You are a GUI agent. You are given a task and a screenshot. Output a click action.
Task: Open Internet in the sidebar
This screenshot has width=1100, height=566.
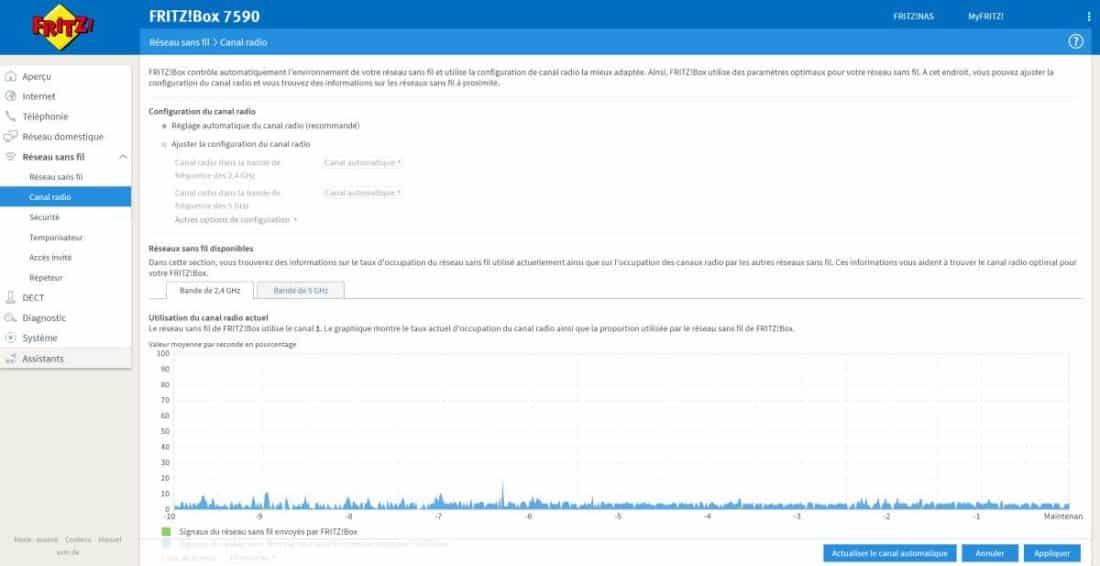(39, 96)
